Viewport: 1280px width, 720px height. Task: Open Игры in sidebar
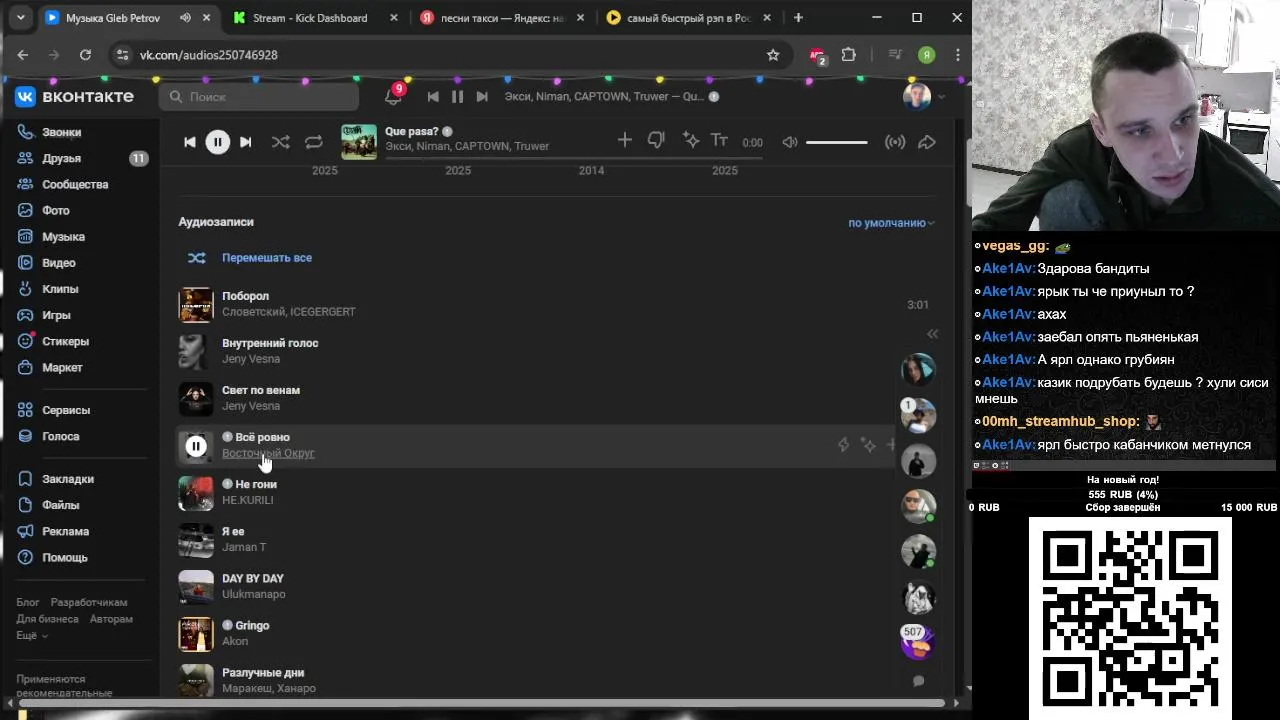pos(56,315)
